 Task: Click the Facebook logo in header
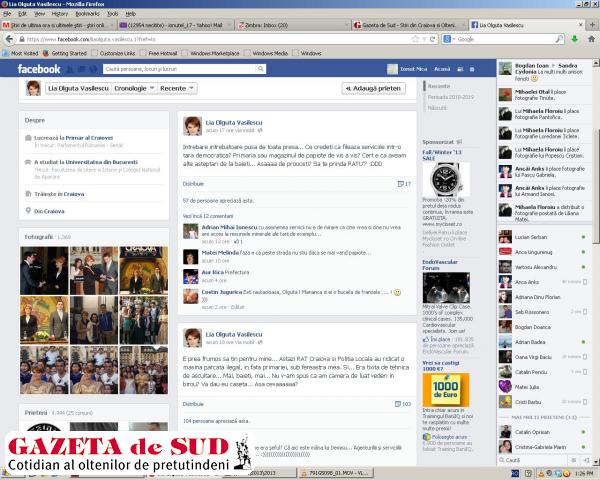[38, 69]
